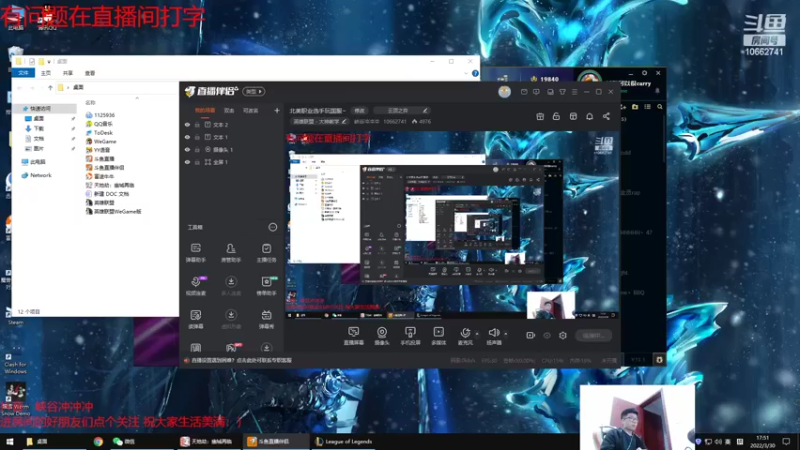
Task: Lock the 摄像头 1 source
Action: coord(197,149)
